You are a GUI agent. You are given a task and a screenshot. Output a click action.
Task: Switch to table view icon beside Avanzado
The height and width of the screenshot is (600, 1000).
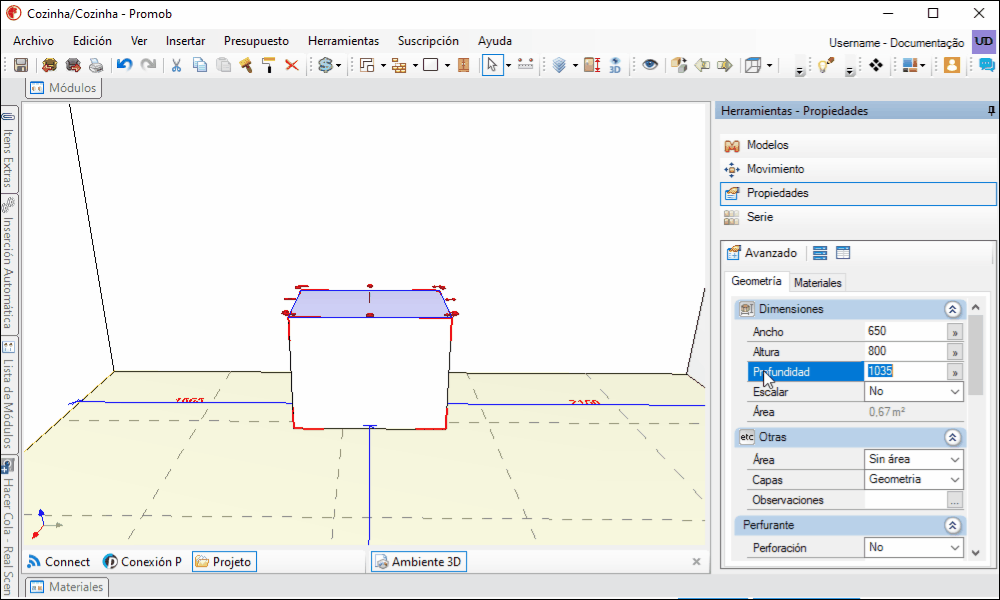point(843,253)
